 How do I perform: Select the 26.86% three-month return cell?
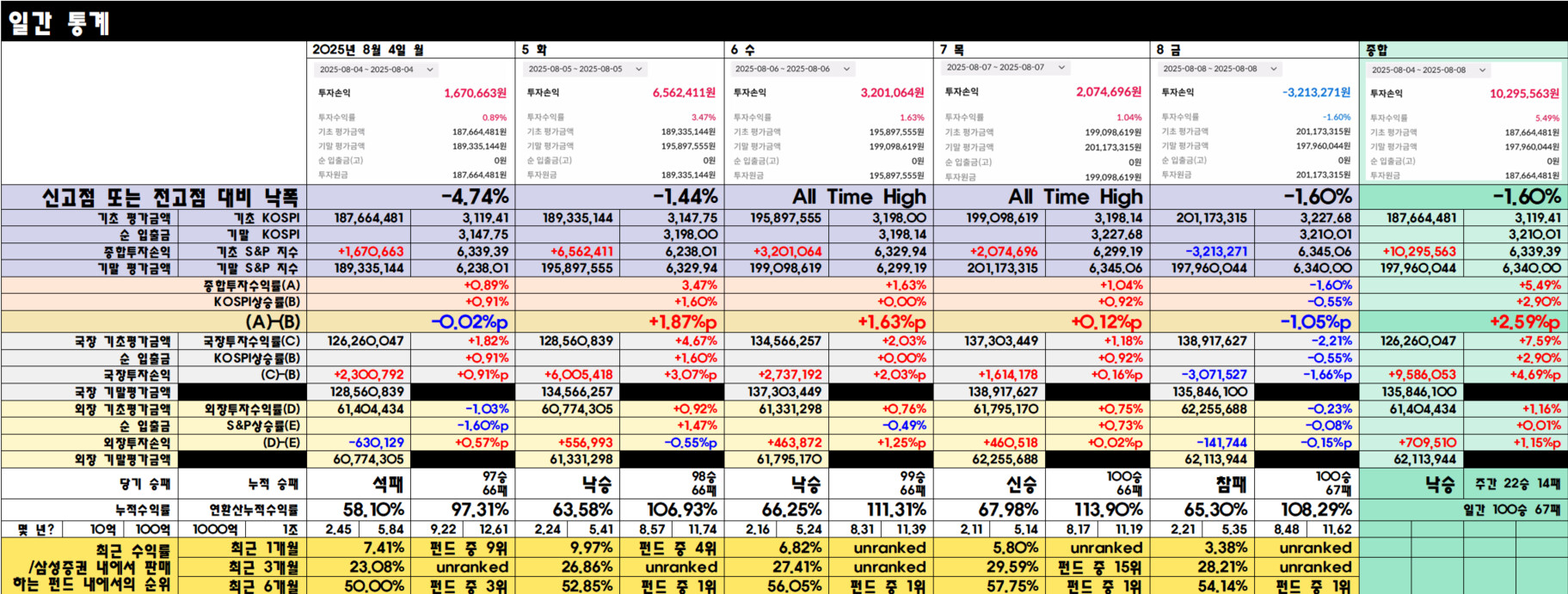coord(589,567)
